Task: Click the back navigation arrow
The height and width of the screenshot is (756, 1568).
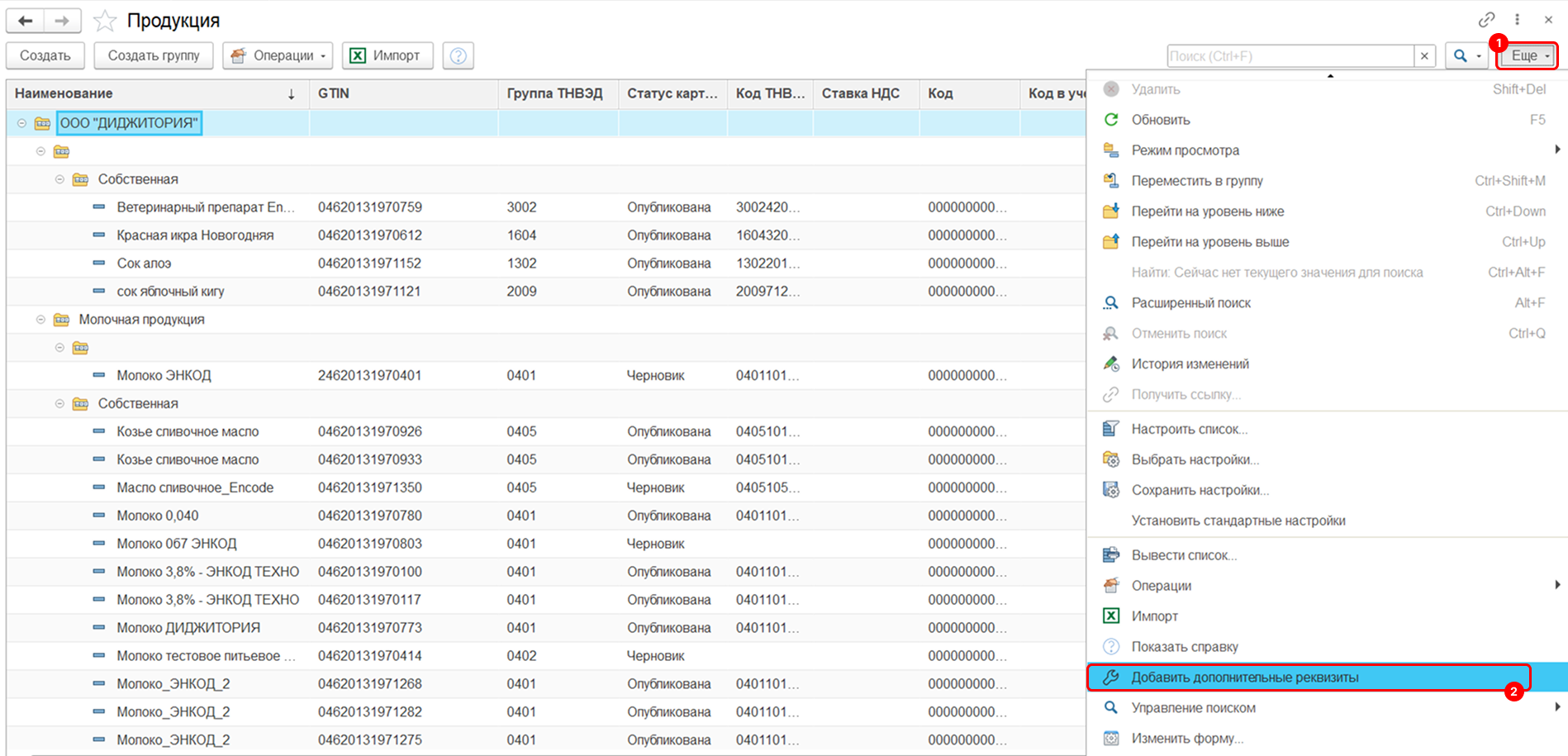Action: click(26, 21)
